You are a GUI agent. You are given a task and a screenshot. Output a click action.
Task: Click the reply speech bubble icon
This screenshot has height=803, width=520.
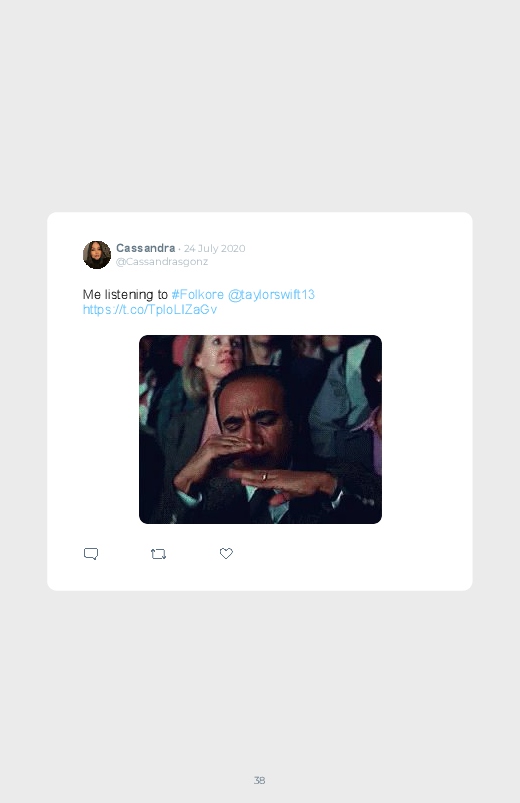pos(91,554)
